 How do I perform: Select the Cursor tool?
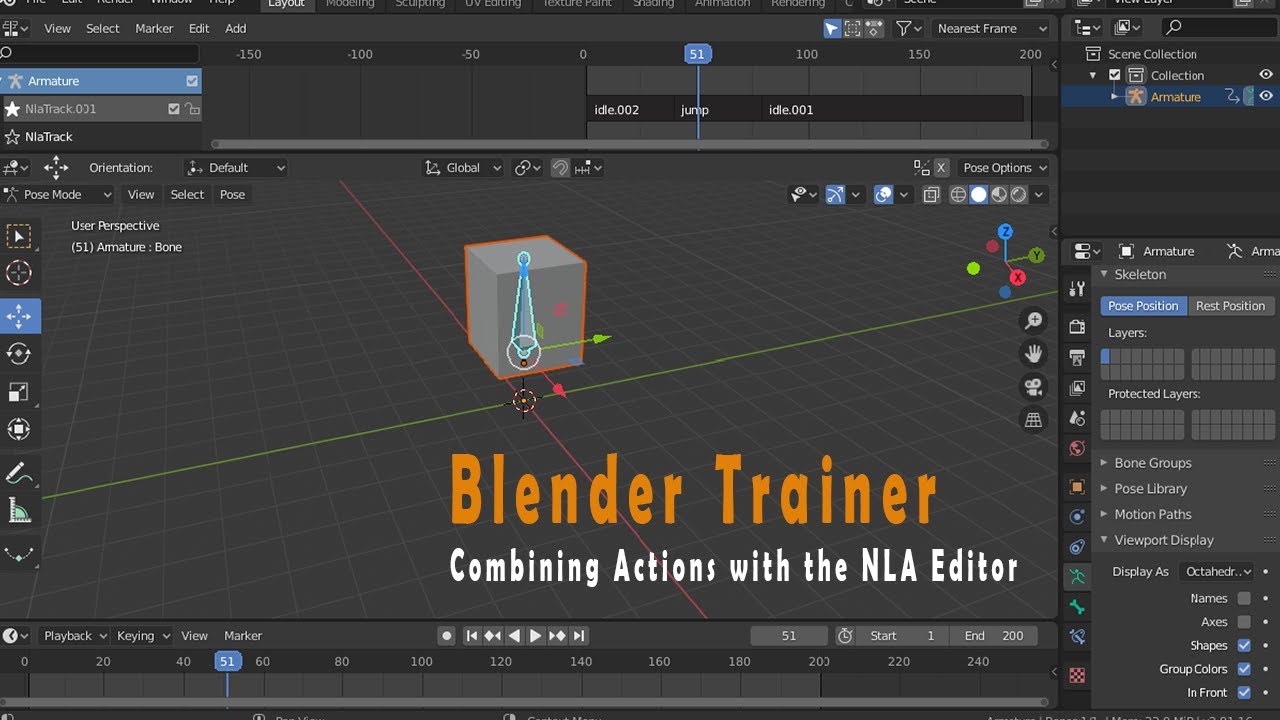19,273
